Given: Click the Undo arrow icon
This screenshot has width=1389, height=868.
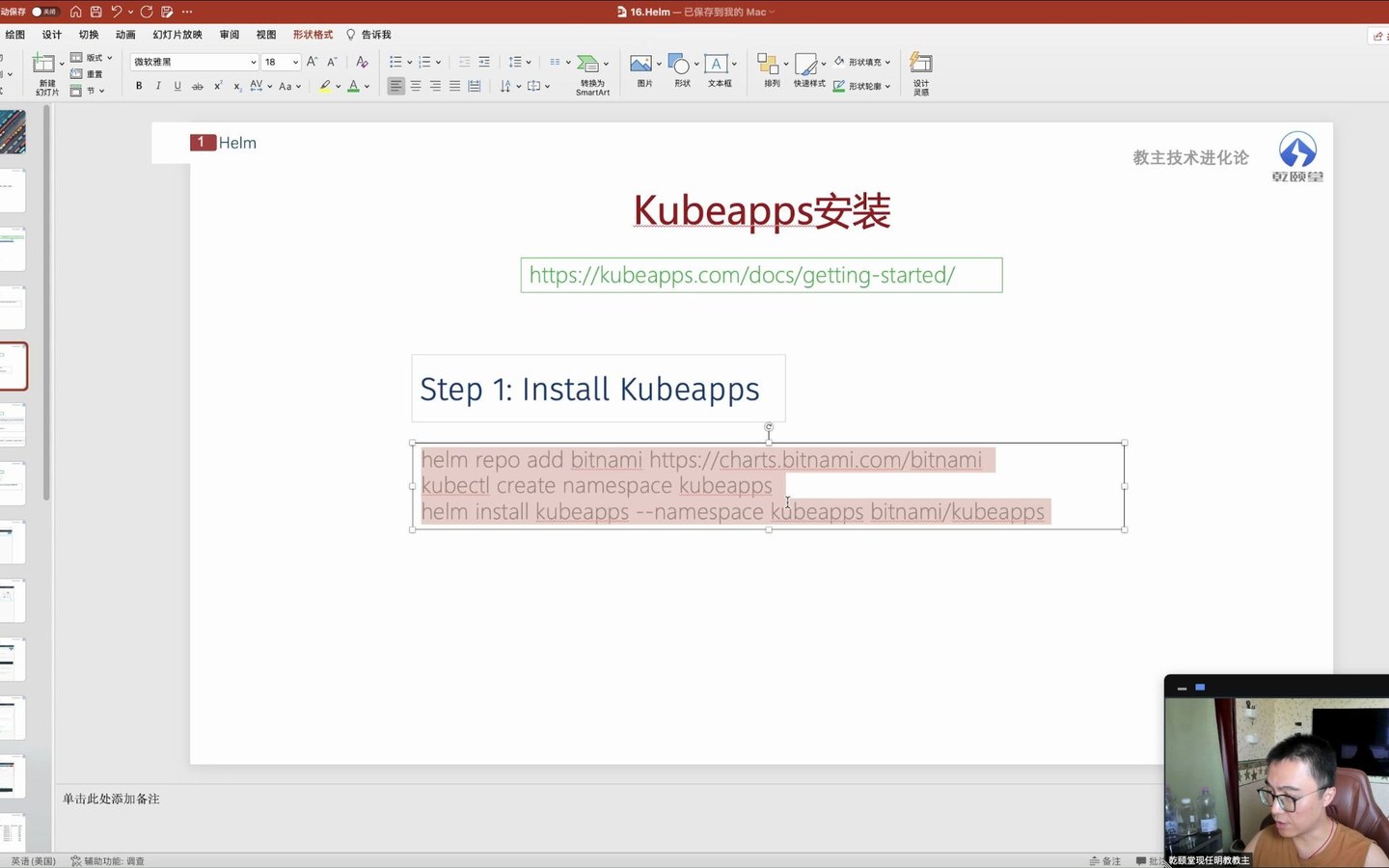Looking at the screenshot, I should [x=116, y=12].
